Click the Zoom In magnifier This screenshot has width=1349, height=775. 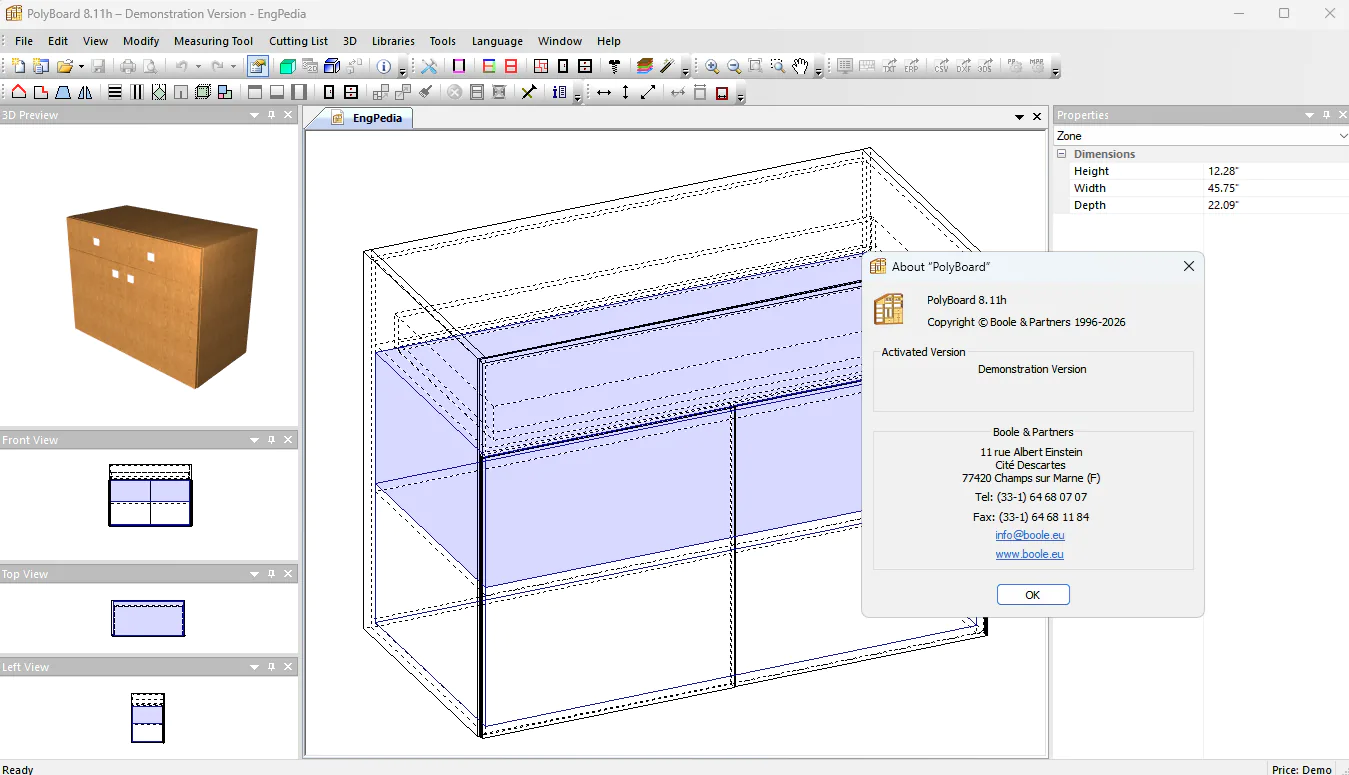712,67
